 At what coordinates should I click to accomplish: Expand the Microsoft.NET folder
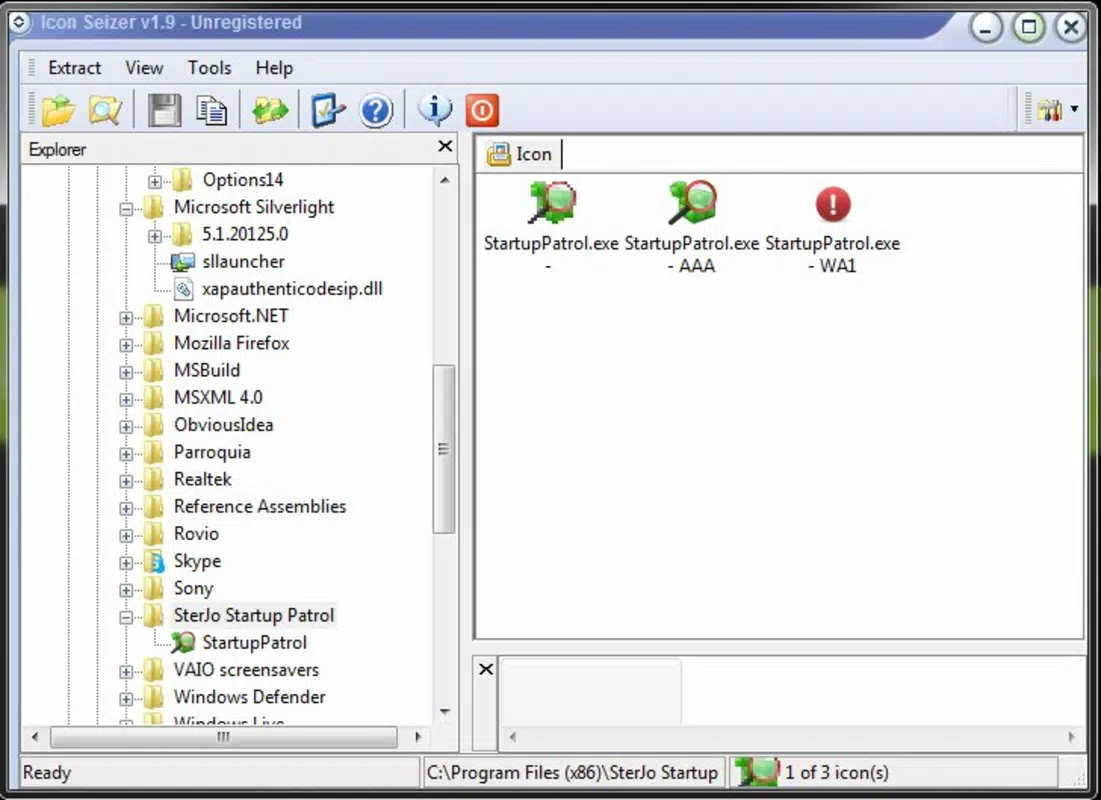tap(126, 317)
